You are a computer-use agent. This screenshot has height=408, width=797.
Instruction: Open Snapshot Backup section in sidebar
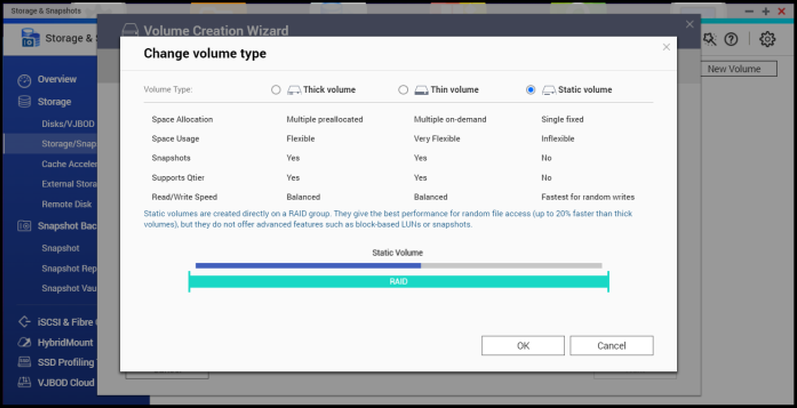[67, 226]
